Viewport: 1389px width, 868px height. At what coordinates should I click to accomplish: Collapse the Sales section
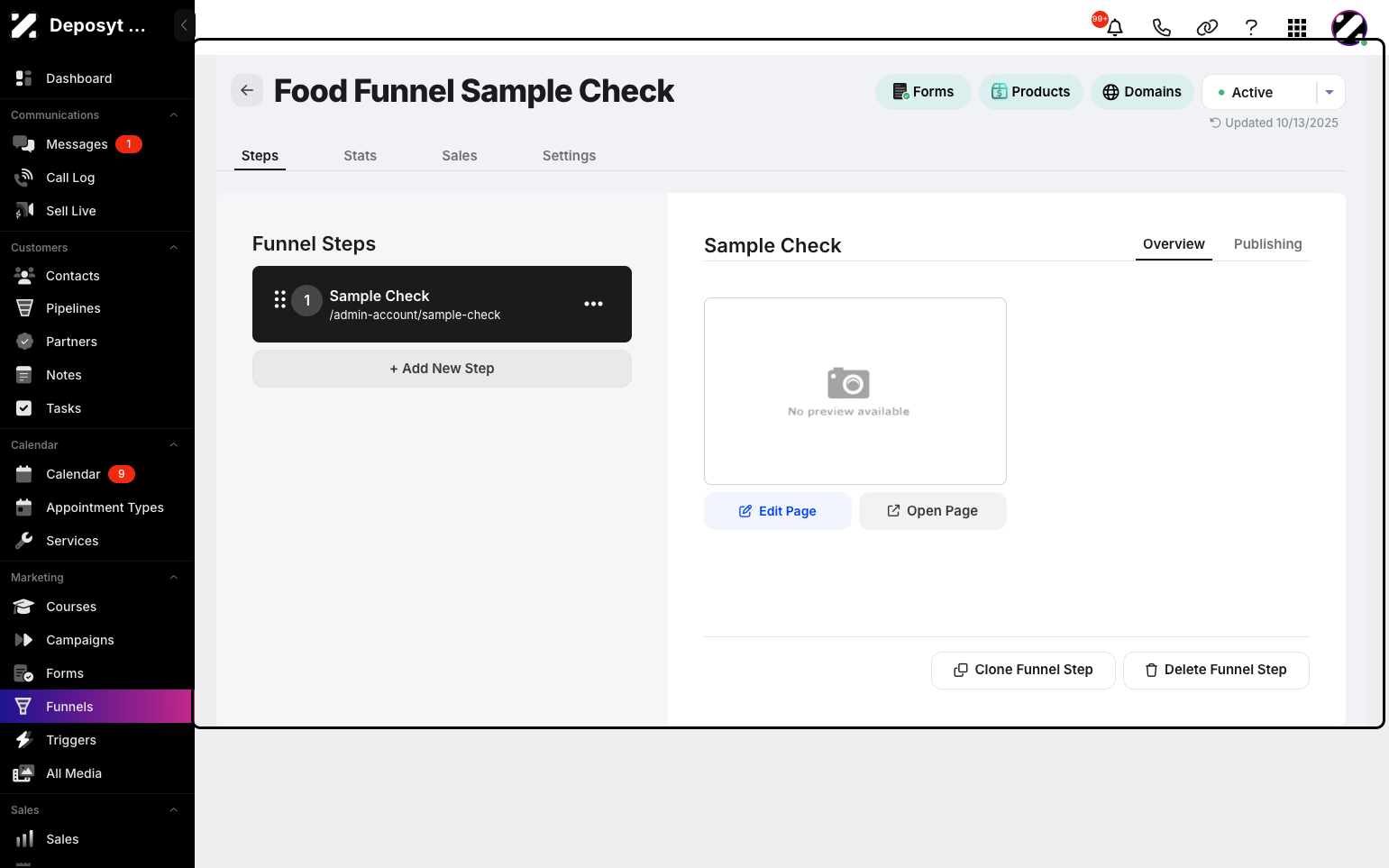[x=174, y=810]
